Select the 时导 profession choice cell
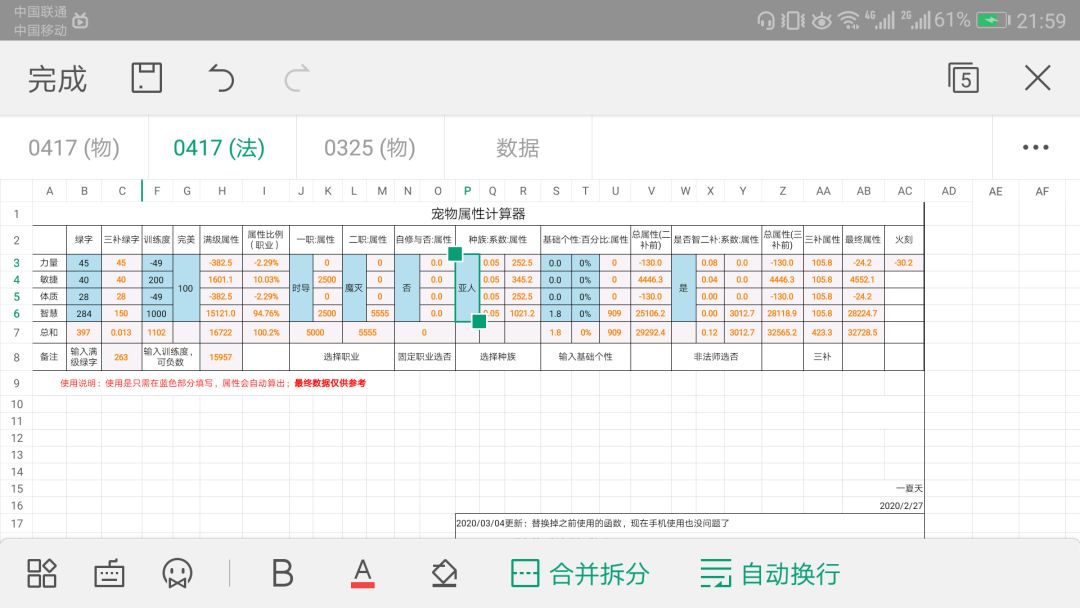Image resolution: width=1080 pixels, height=608 pixels. pos(301,288)
